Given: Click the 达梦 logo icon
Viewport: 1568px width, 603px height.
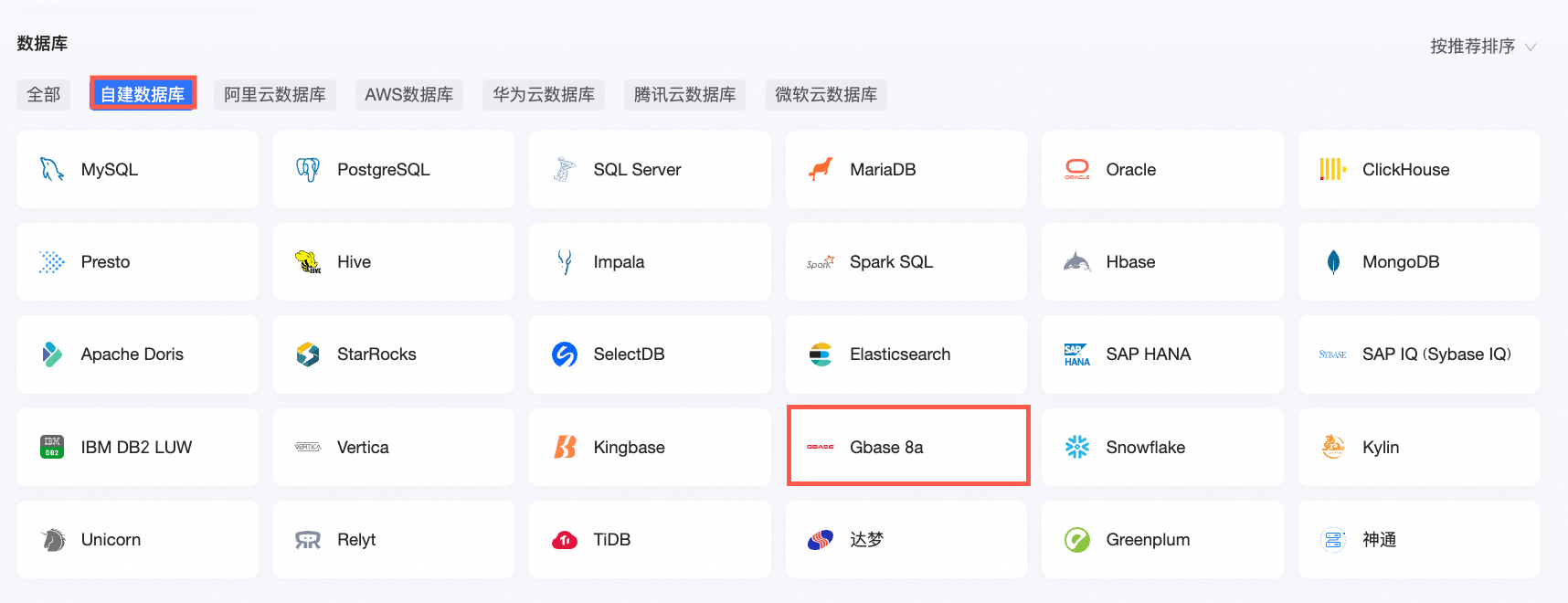Looking at the screenshot, I should pos(821,540).
